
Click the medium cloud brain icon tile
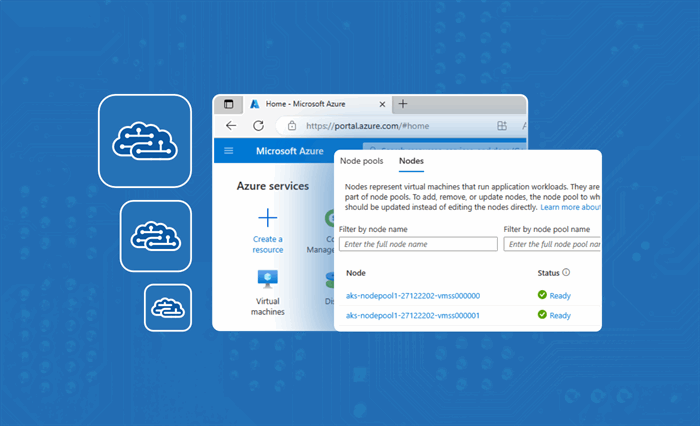156,236
